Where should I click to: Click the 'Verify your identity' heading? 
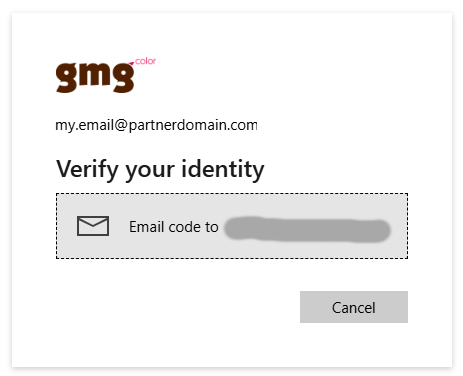click(160, 170)
